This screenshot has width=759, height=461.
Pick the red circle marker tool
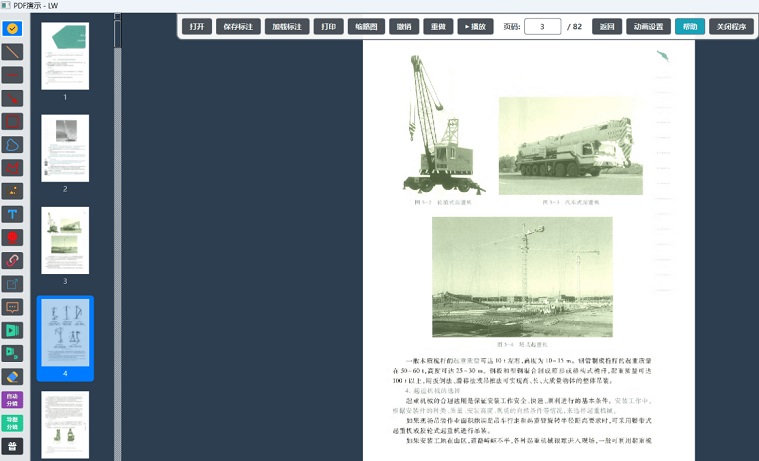13,237
